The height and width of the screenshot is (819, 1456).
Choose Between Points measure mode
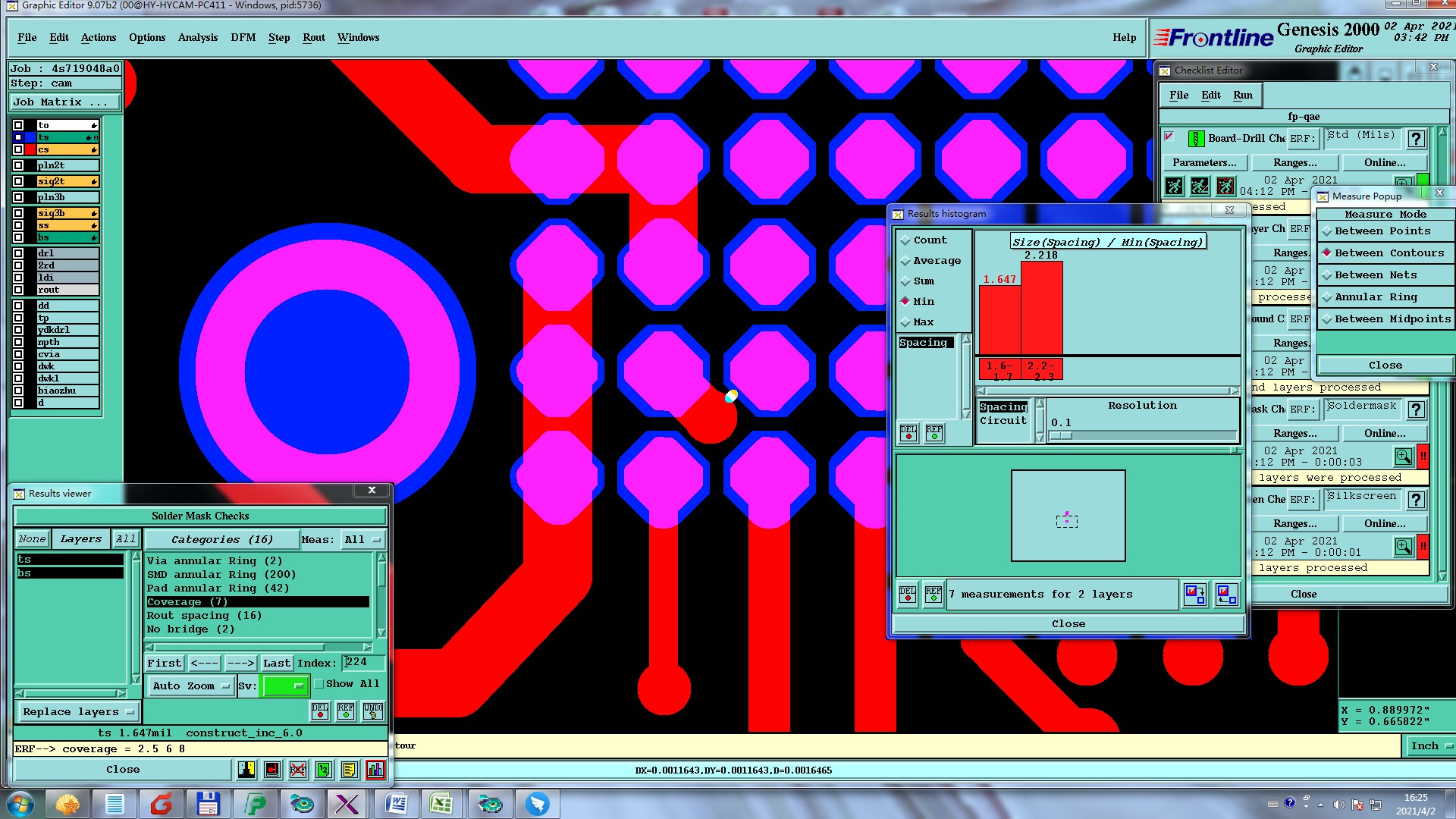(x=1382, y=231)
